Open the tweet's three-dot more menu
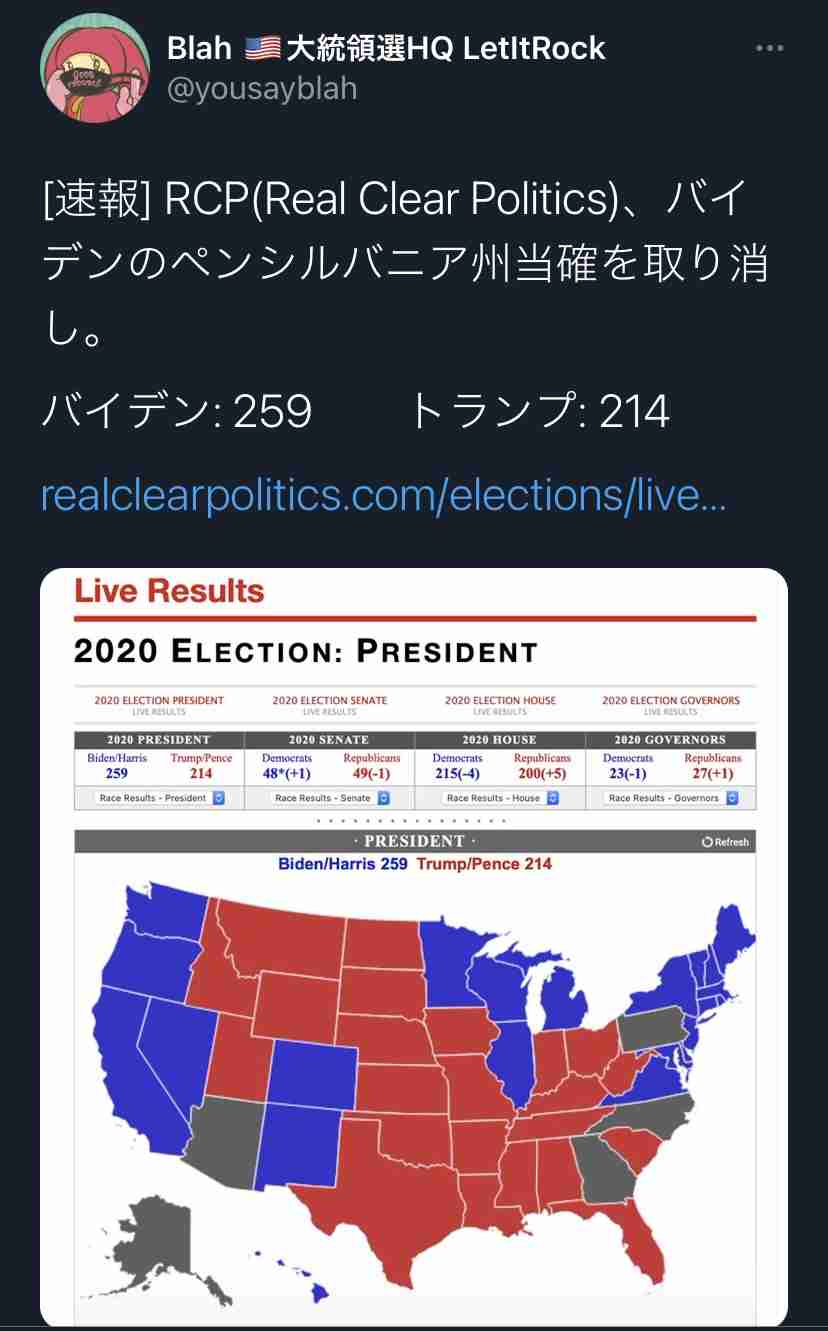Viewport: 828px width, 1331px height. click(x=769, y=48)
